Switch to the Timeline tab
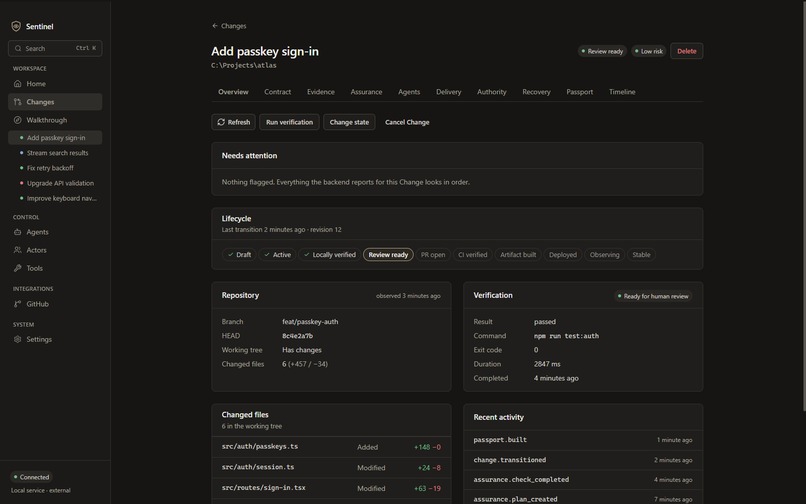Viewport: 806px width, 504px height. 622,92
